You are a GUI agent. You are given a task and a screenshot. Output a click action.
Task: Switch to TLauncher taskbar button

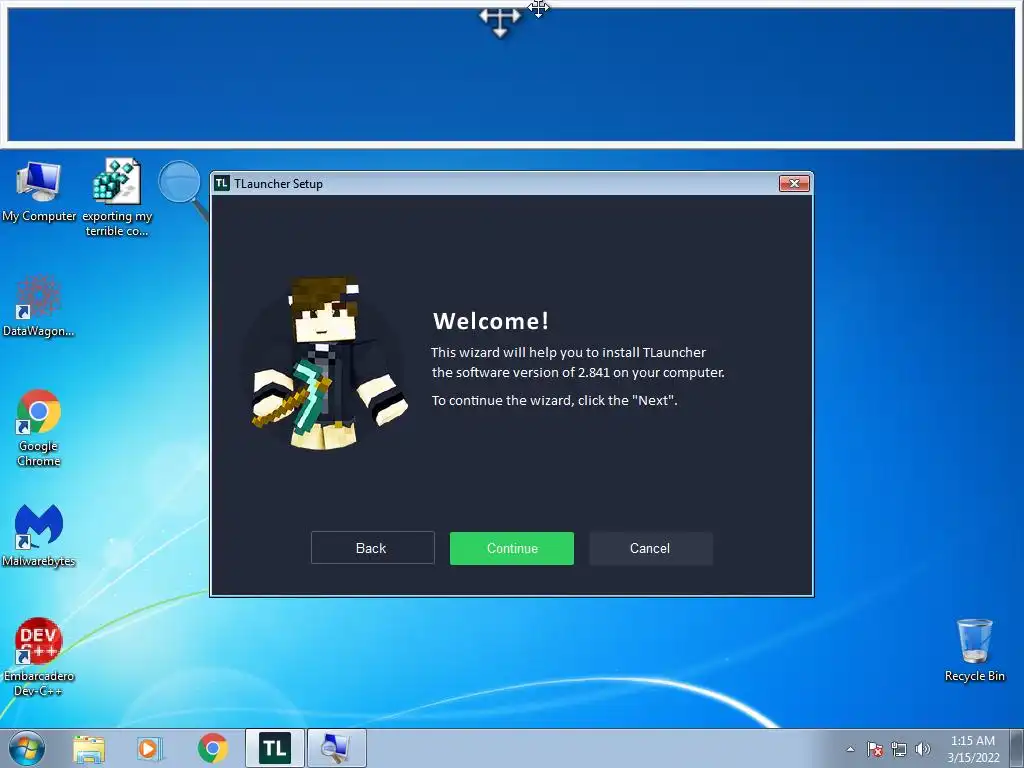coord(274,748)
